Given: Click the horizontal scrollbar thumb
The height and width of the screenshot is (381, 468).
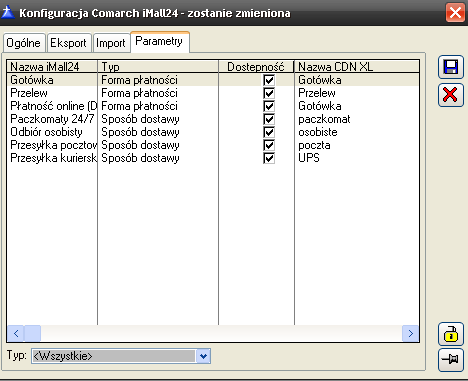Looking at the screenshot, I should click(32, 333).
